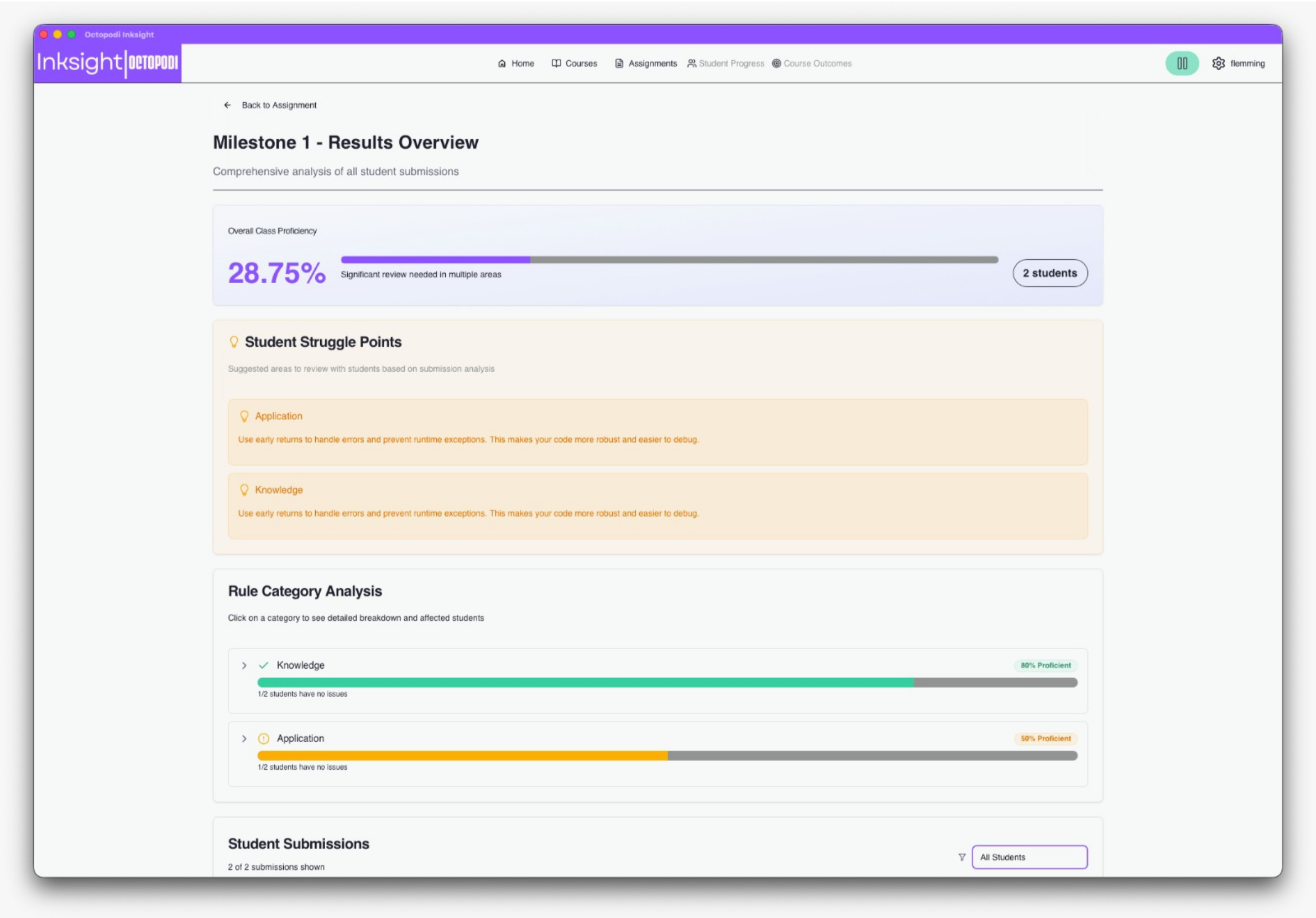
Task: Click the Knowledge struggle card lightbulb icon
Action: 244,491
